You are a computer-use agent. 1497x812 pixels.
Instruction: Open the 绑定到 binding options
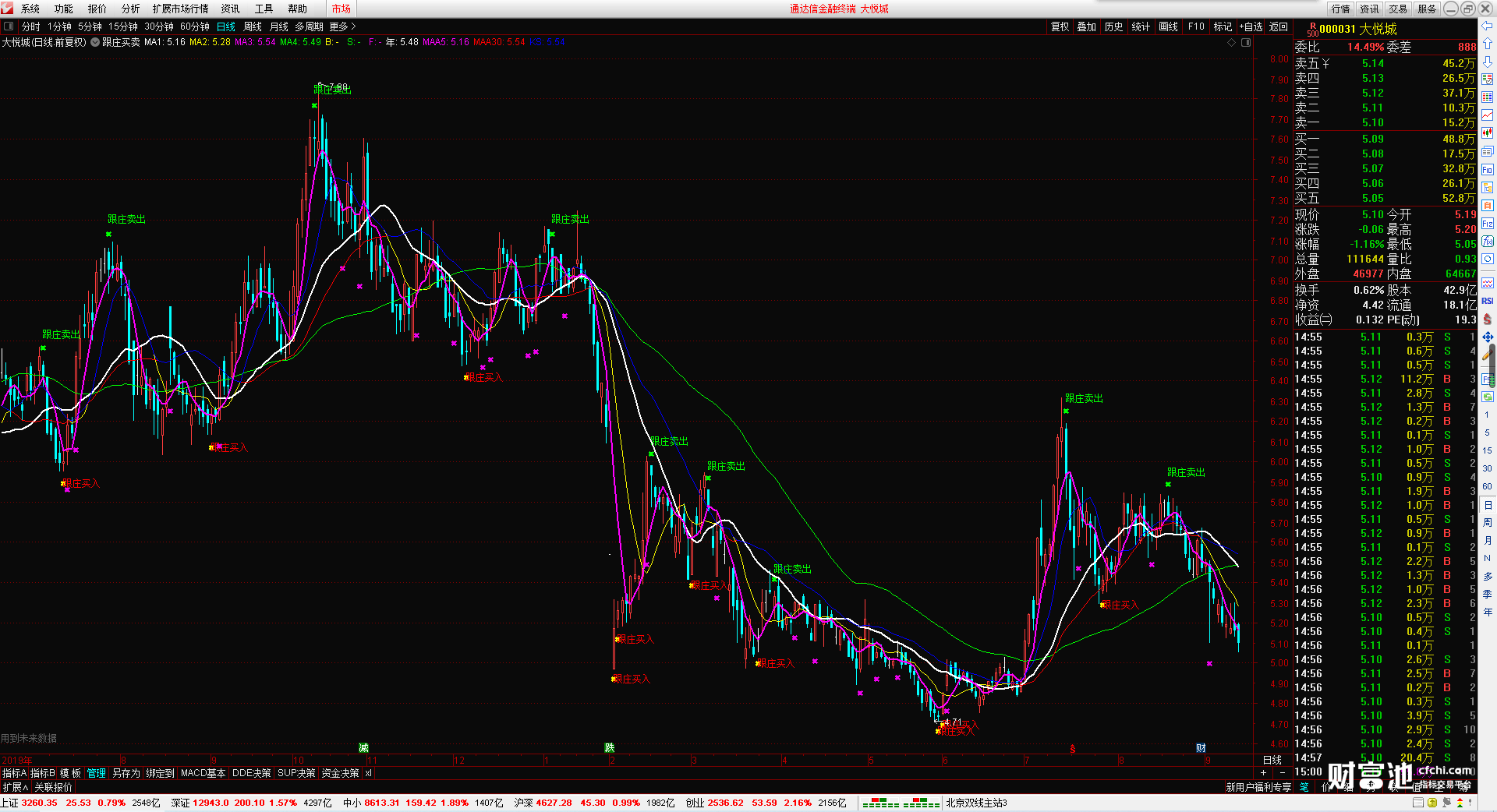(160, 773)
